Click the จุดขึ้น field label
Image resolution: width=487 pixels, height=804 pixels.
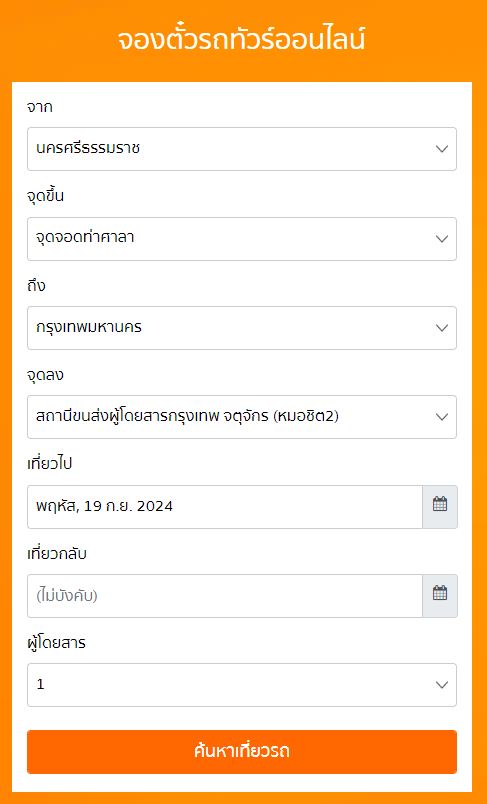point(46,195)
